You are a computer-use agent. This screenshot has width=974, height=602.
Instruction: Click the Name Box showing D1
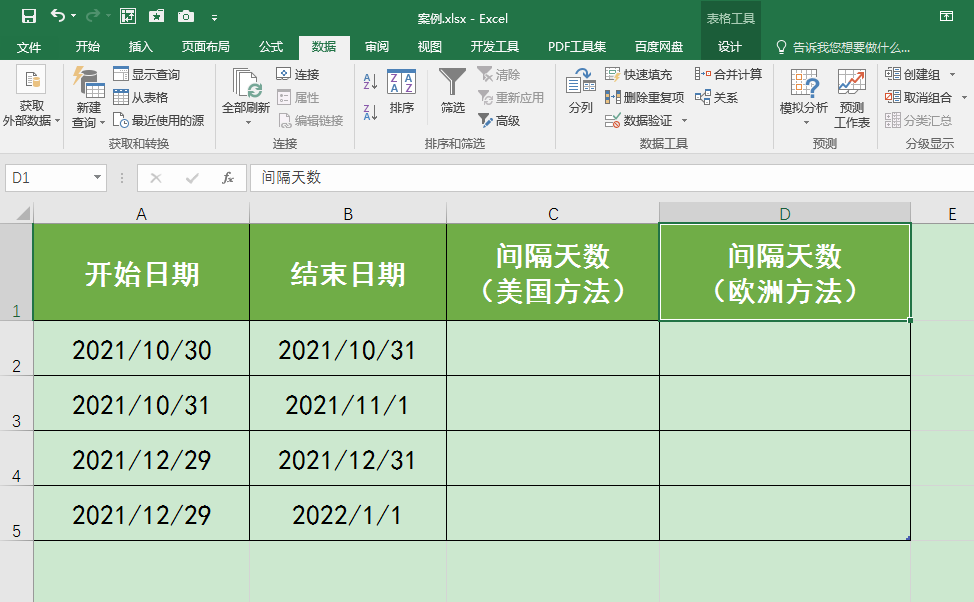point(48,178)
